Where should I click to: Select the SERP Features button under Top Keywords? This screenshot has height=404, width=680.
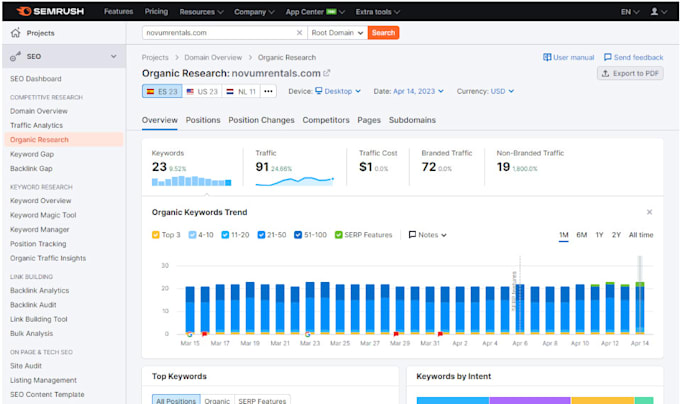(262, 400)
